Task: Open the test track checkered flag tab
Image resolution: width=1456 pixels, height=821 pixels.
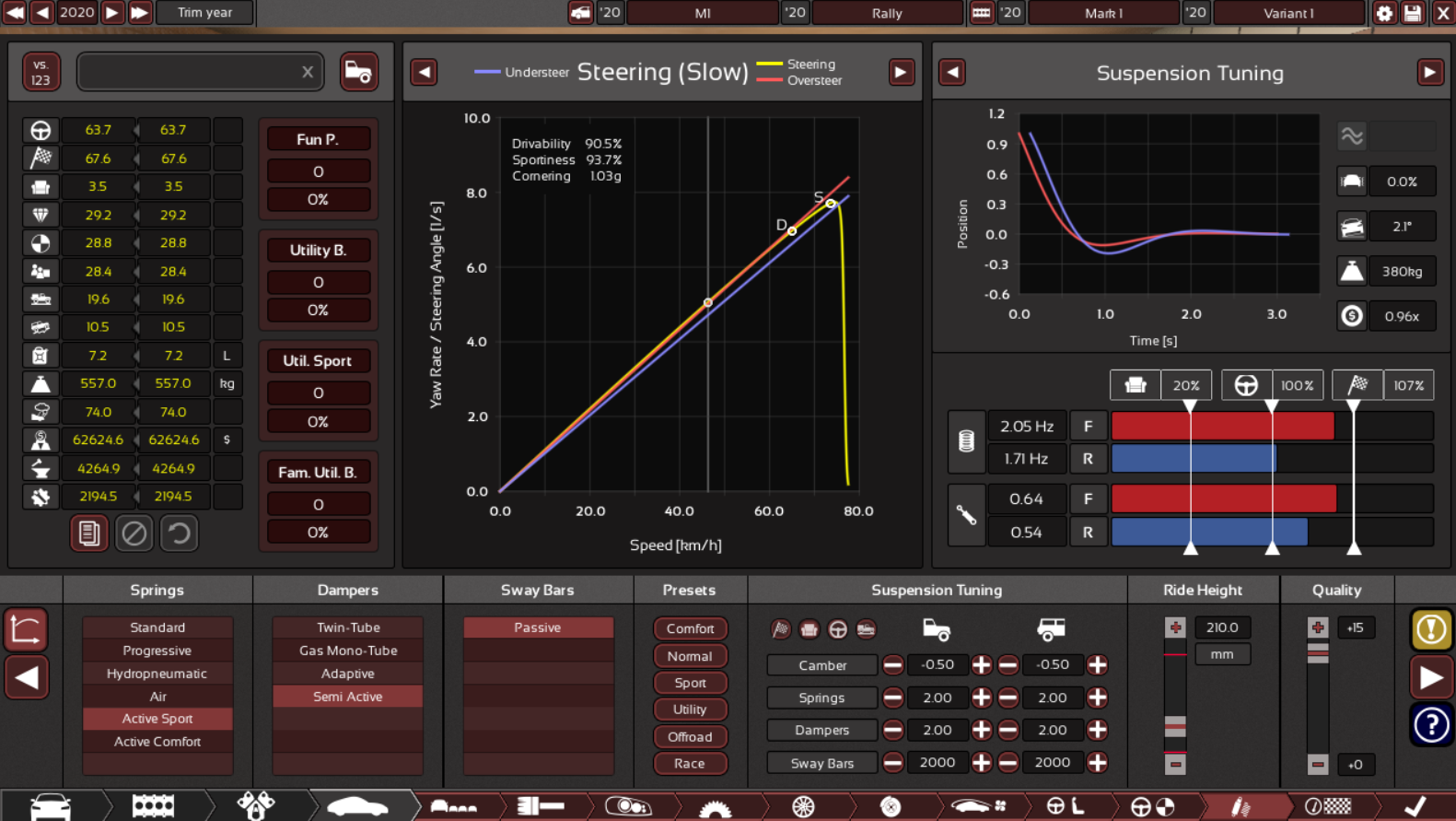Action: pyautogui.click(x=1328, y=806)
